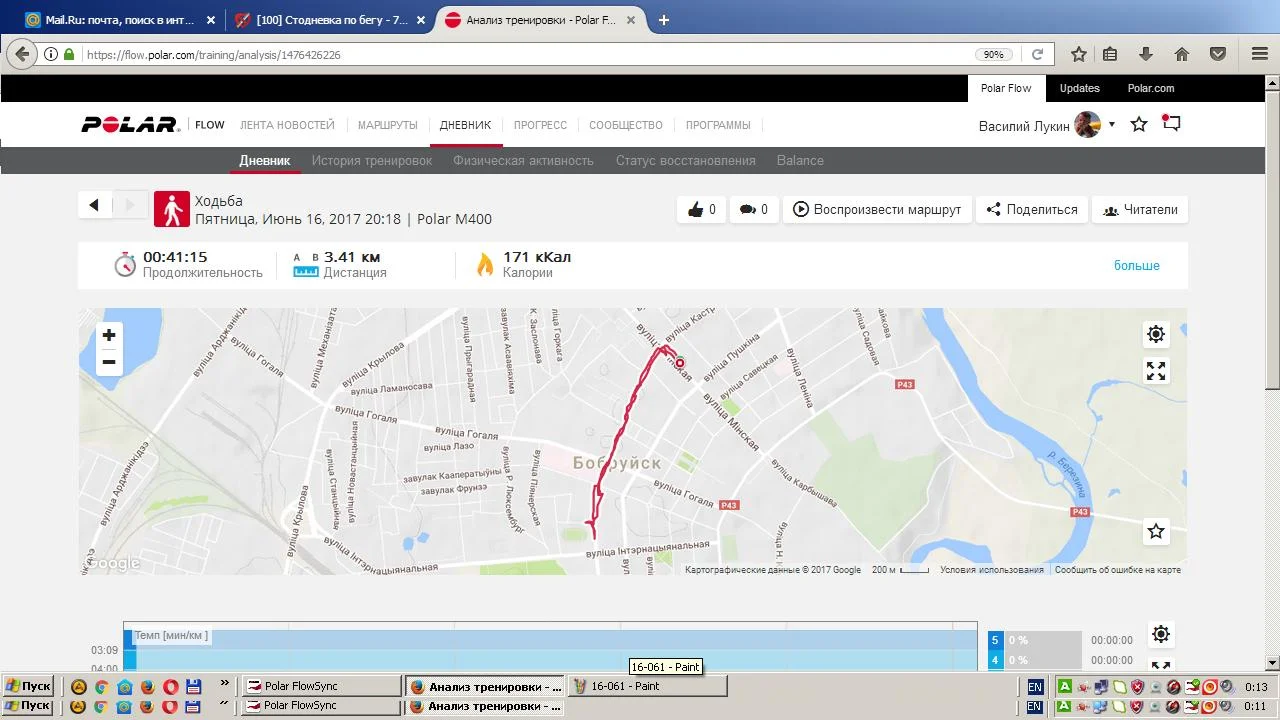Zoom out on the map with the minus button

pyautogui.click(x=109, y=362)
